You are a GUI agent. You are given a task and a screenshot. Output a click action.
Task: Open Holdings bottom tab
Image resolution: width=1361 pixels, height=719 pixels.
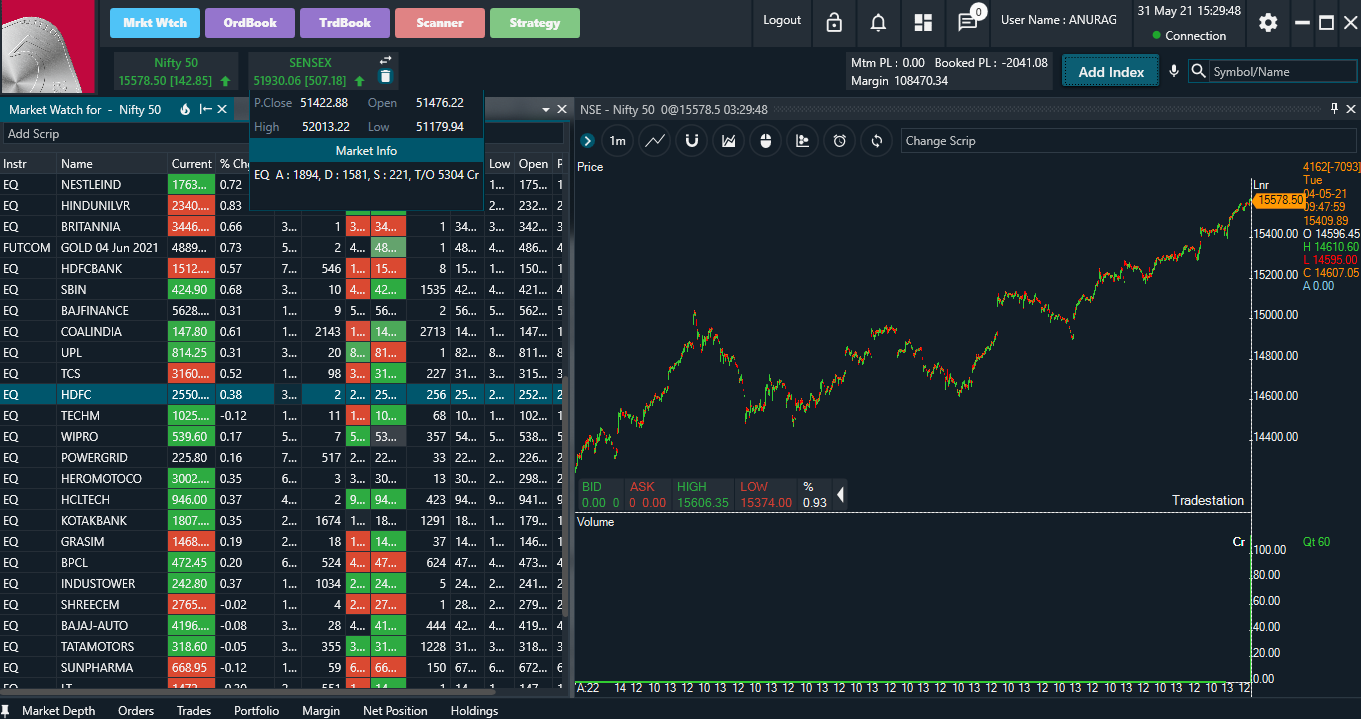click(x=475, y=711)
